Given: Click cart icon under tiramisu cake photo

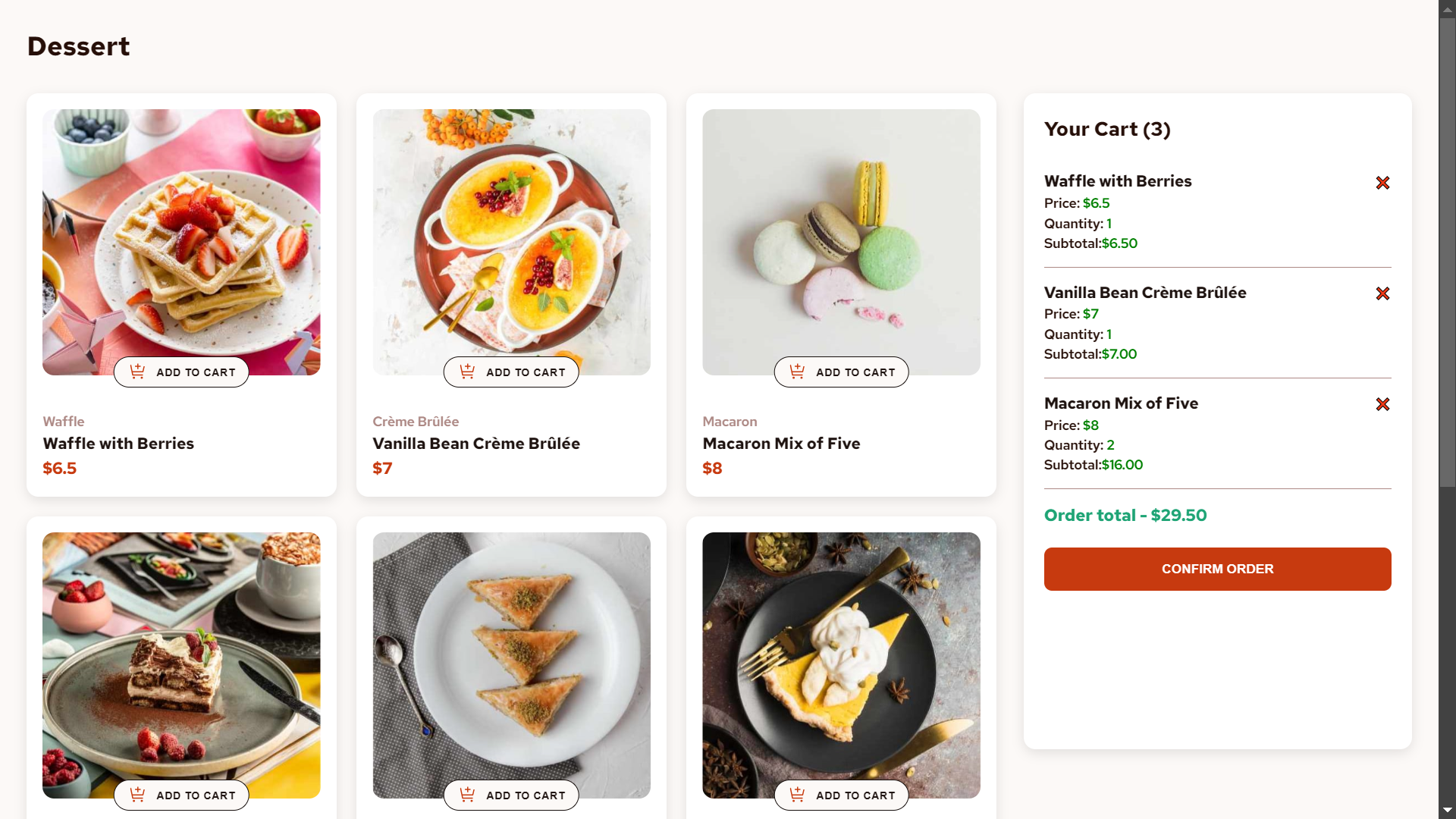Looking at the screenshot, I should click(137, 795).
